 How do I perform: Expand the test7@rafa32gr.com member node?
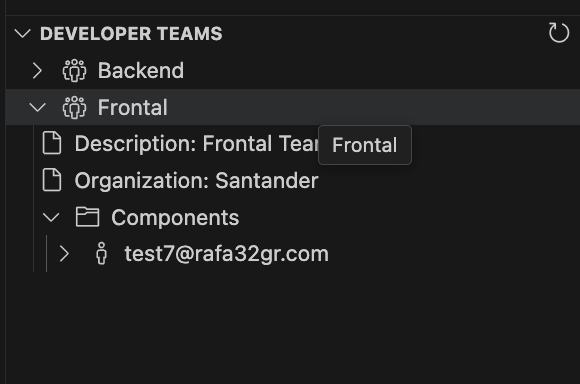click(x=64, y=254)
